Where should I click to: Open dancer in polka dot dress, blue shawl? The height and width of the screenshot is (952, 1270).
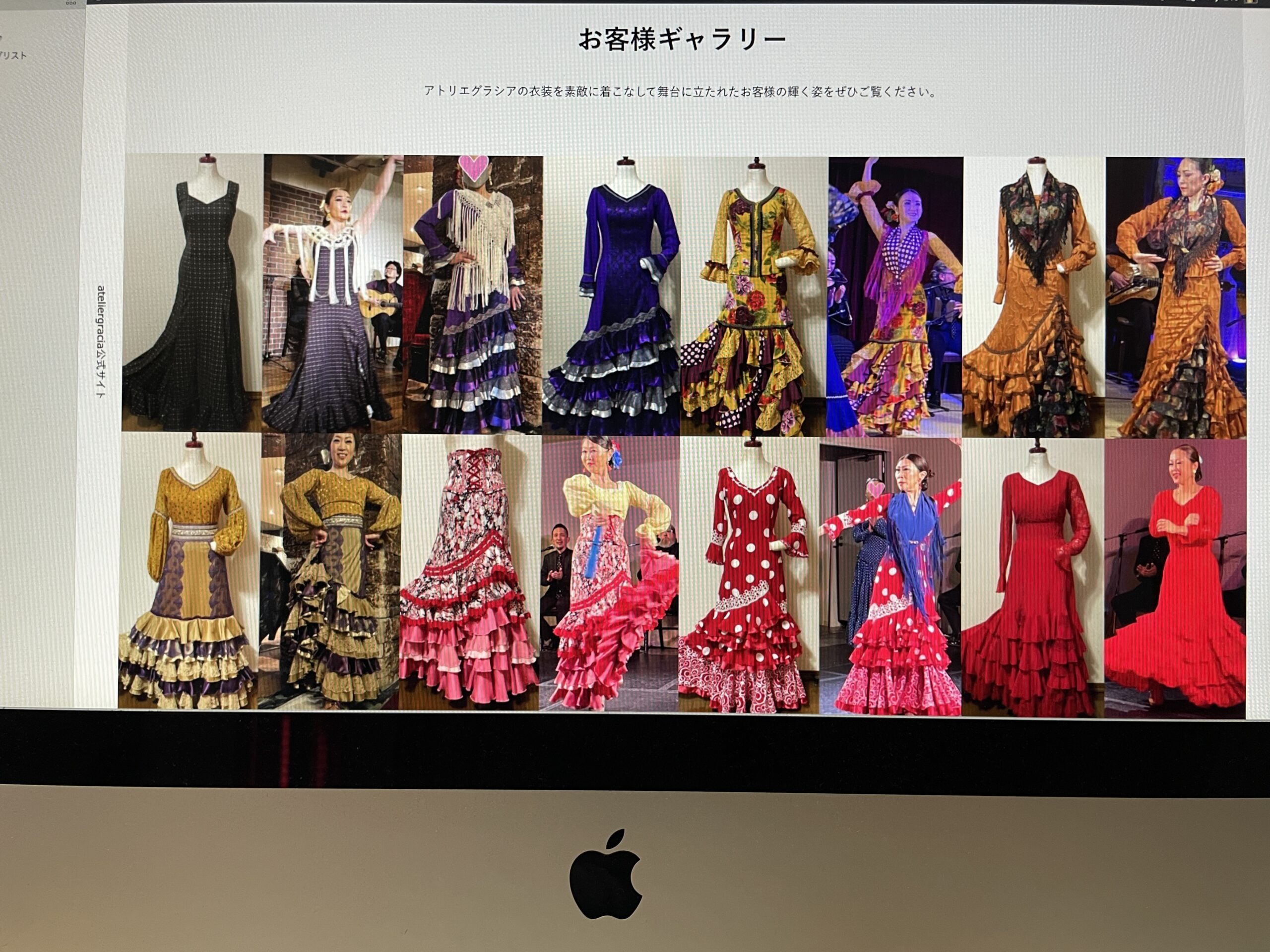click(x=890, y=577)
